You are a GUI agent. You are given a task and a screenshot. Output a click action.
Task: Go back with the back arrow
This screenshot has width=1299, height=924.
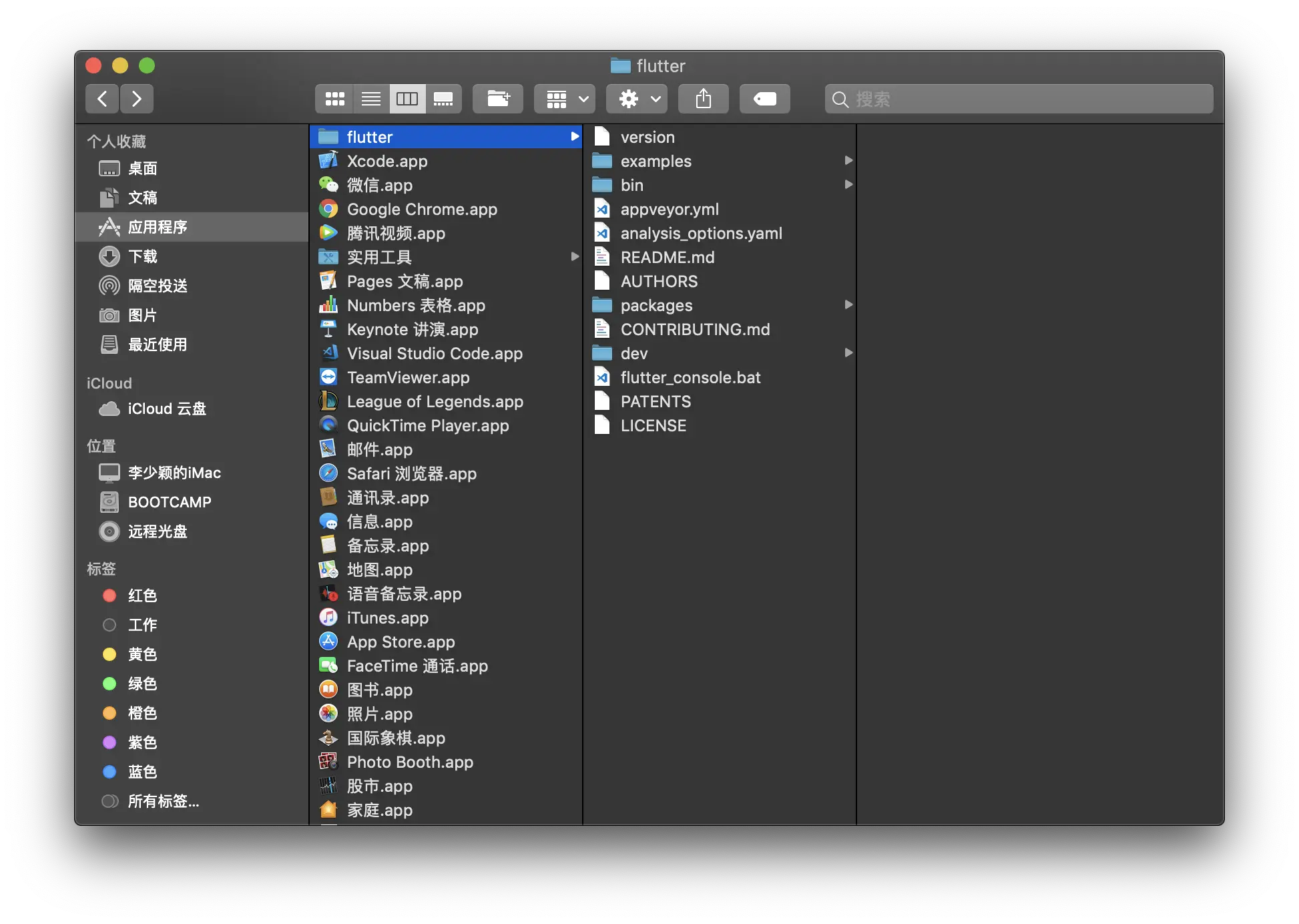[x=102, y=99]
